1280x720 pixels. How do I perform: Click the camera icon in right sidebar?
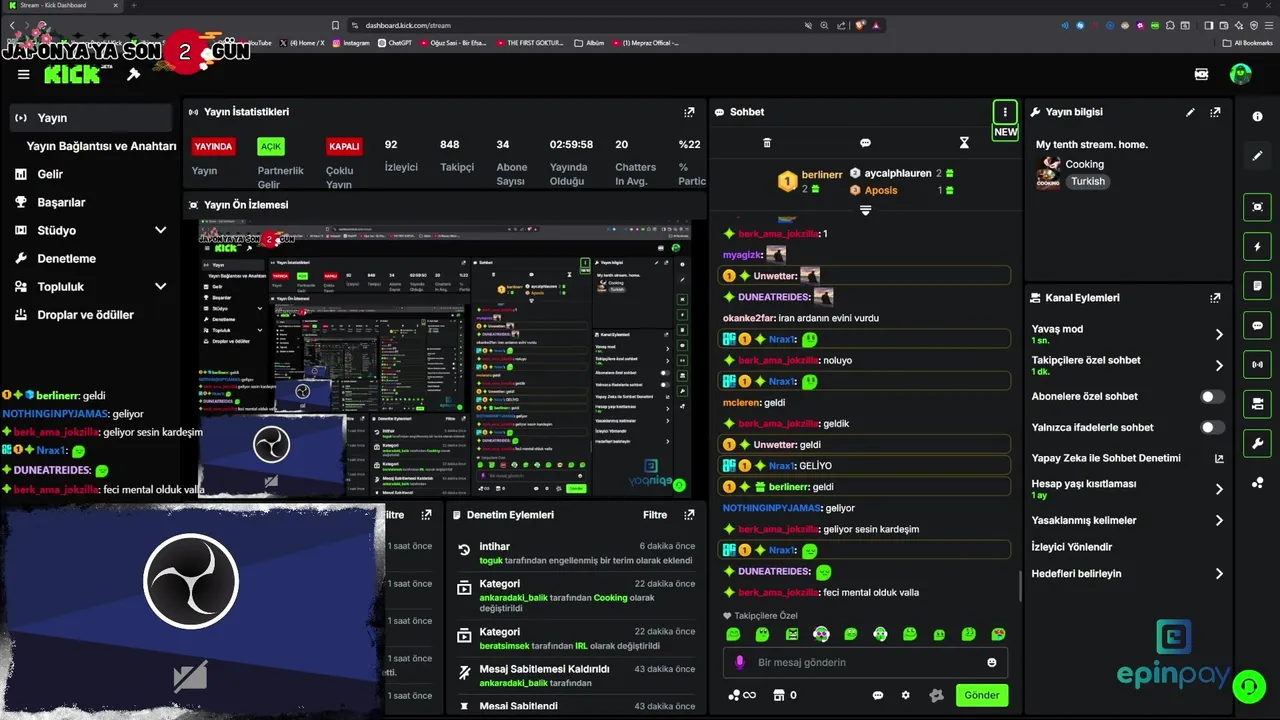(x=1258, y=404)
